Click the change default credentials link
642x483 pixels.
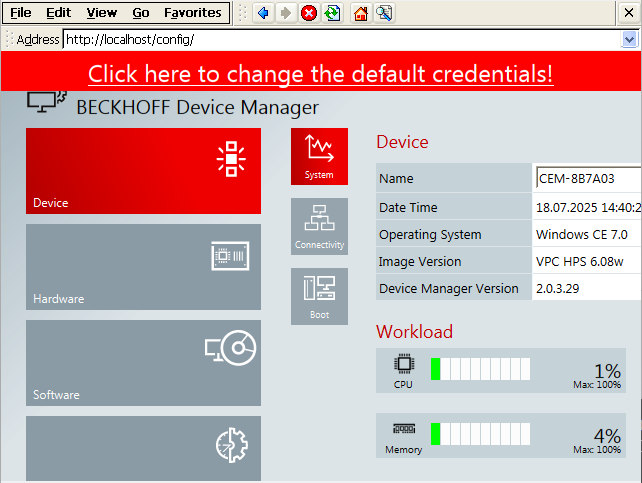click(x=321, y=74)
